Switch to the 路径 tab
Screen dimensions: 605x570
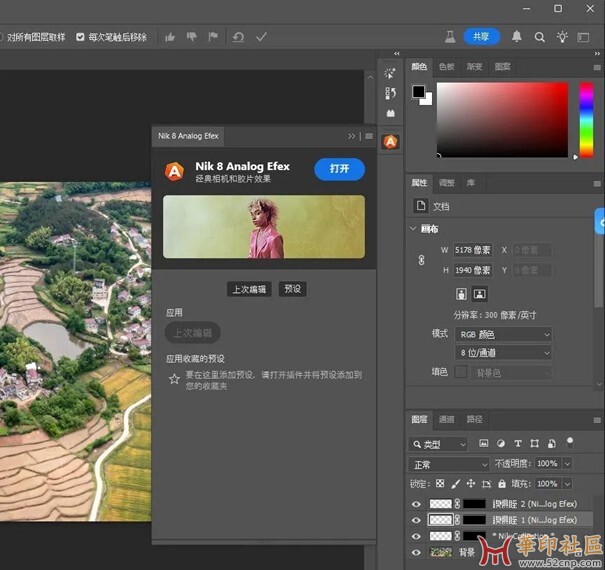tap(474, 419)
